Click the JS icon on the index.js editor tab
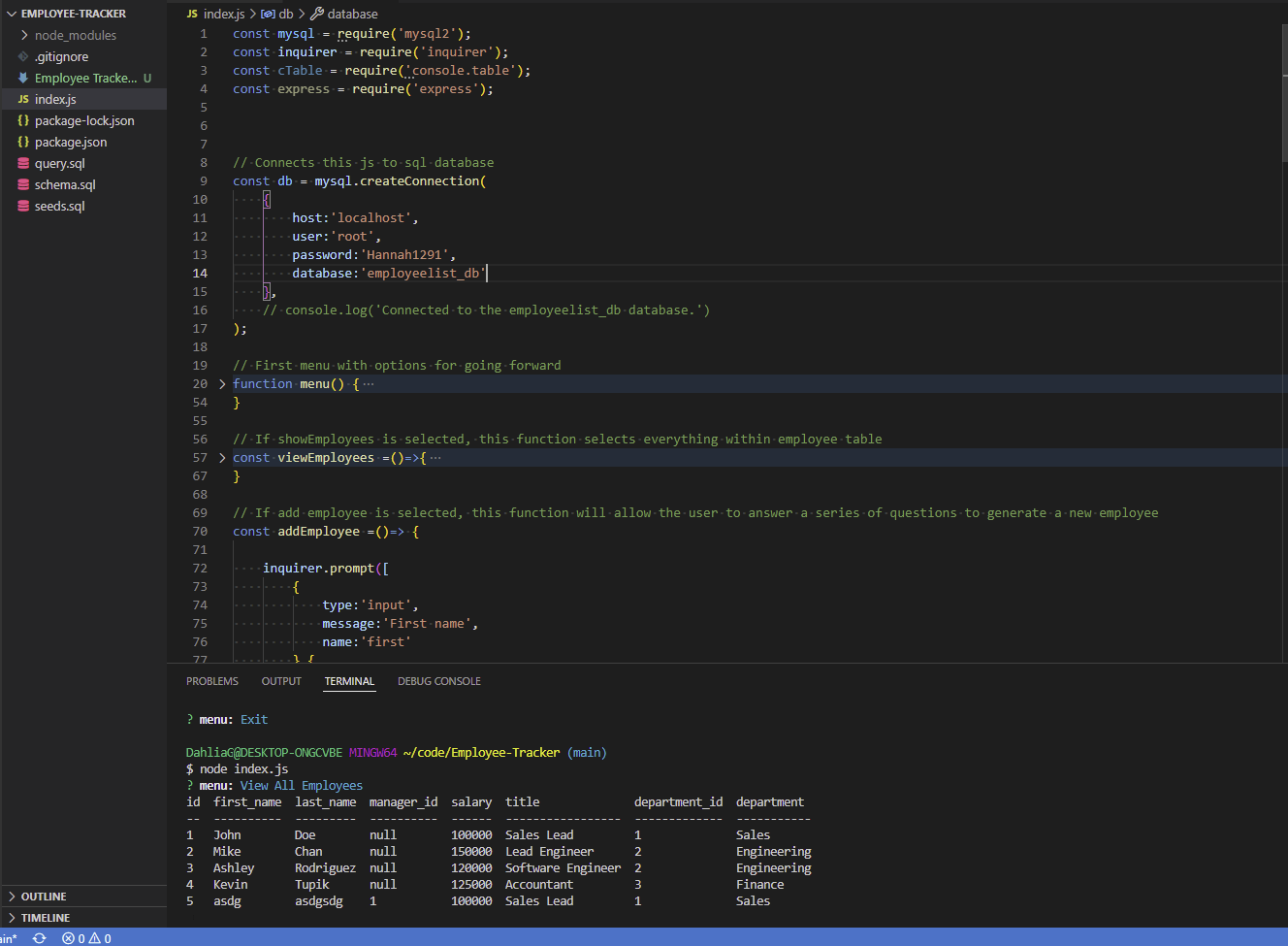Screen dimensions: 1288x946 [194, 14]
